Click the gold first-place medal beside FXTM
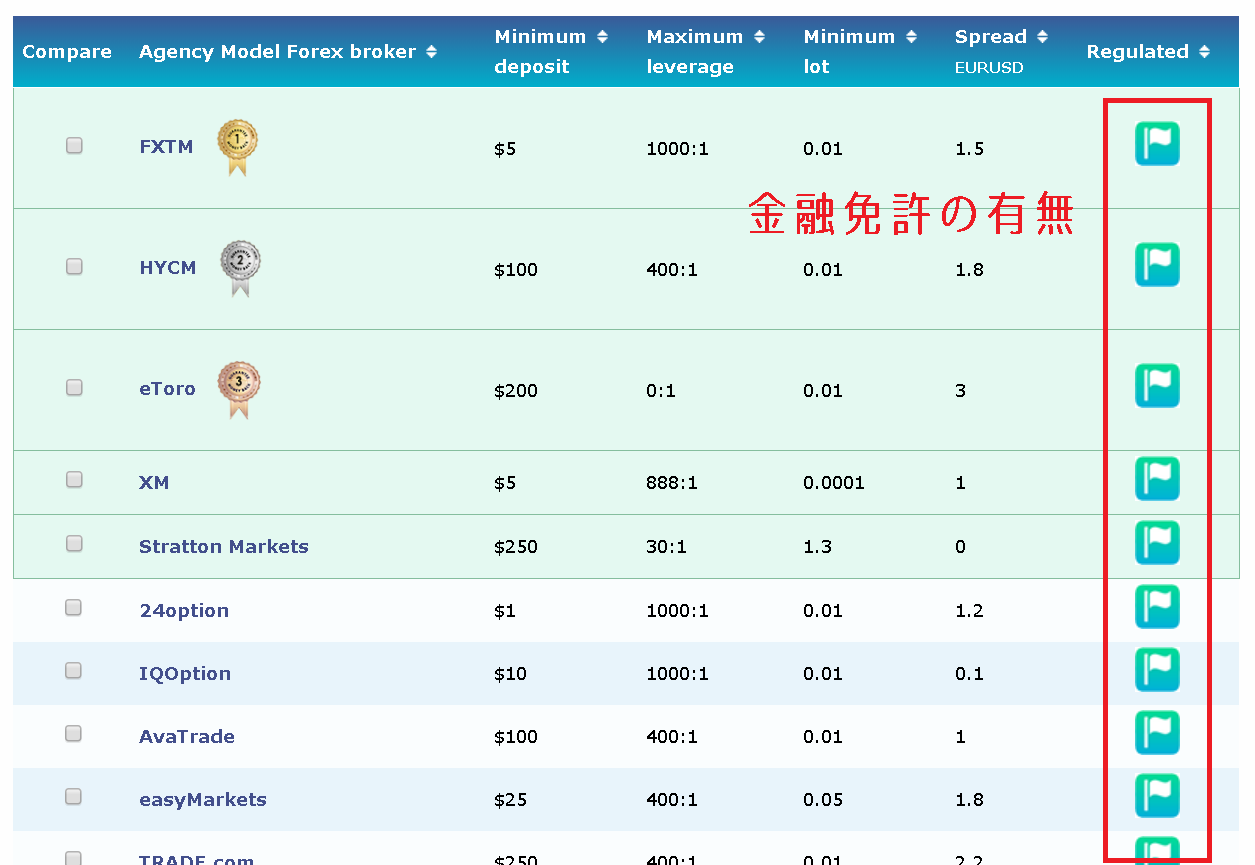This screenshot has width=1255, height=865. tap(237, 146)
